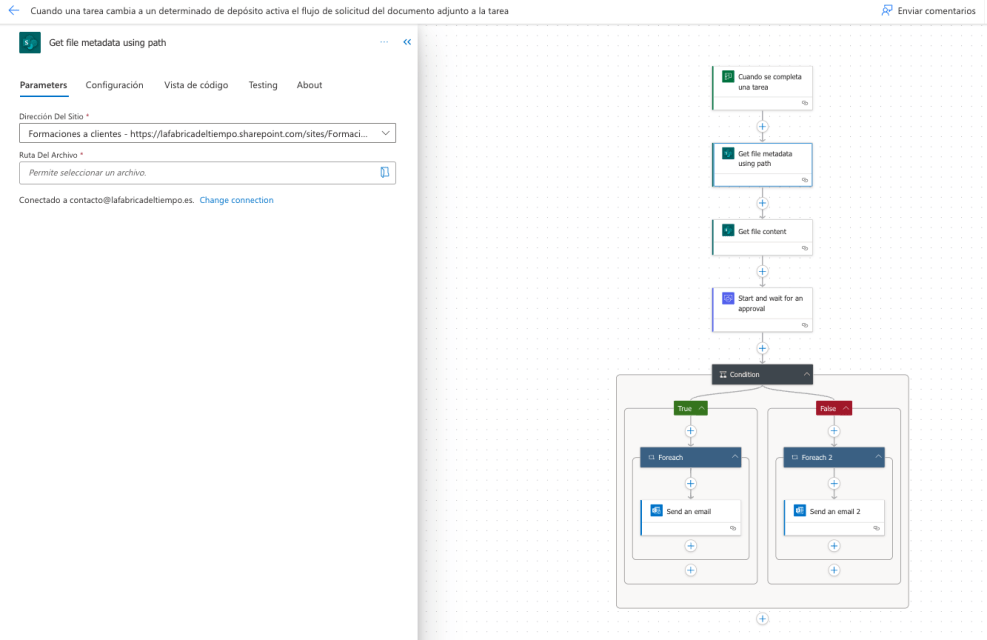
Task: Collapse the Foreach 2 loop
Action: click(878, 457)
